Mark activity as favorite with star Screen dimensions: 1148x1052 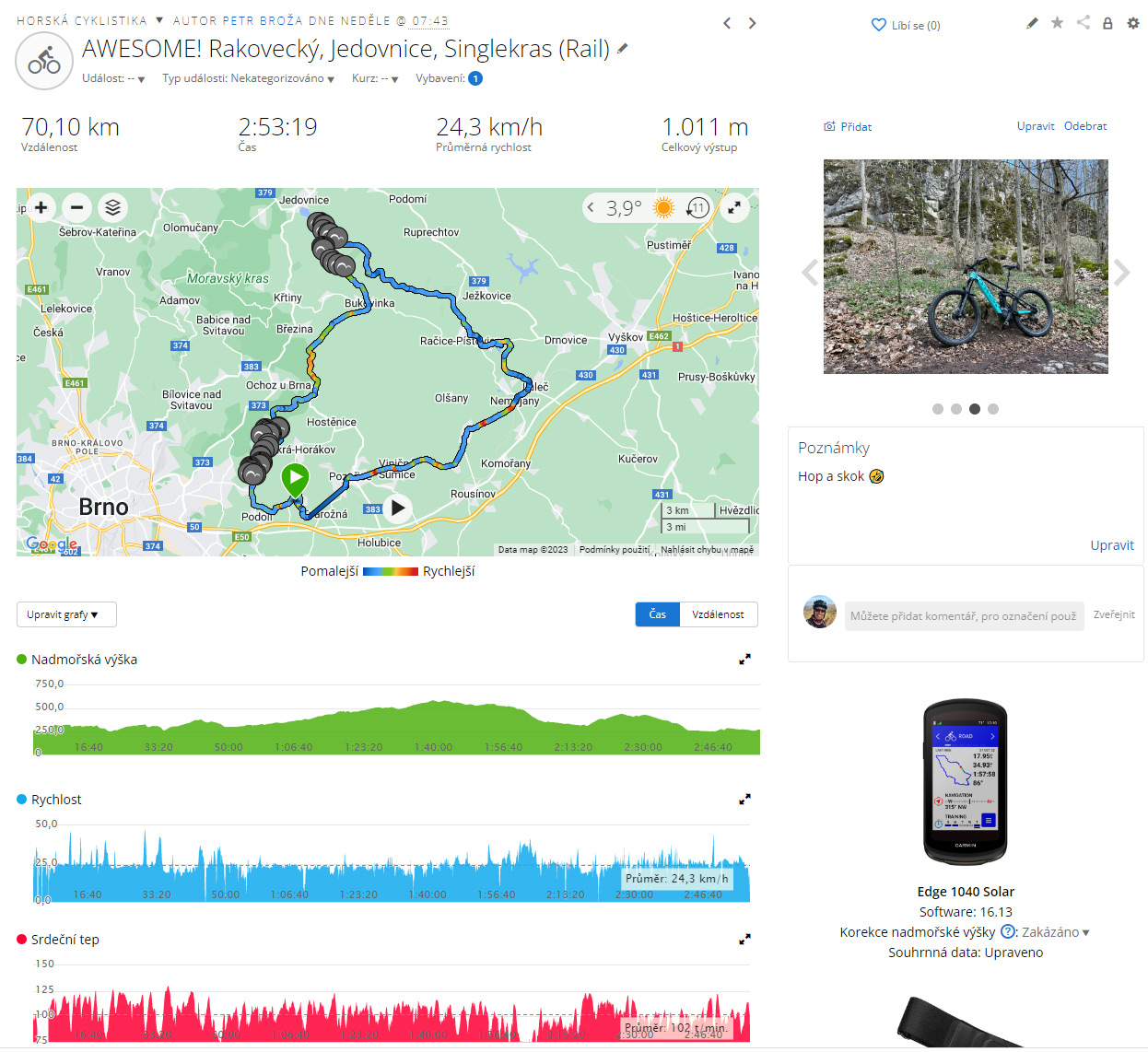point(1058,23)
